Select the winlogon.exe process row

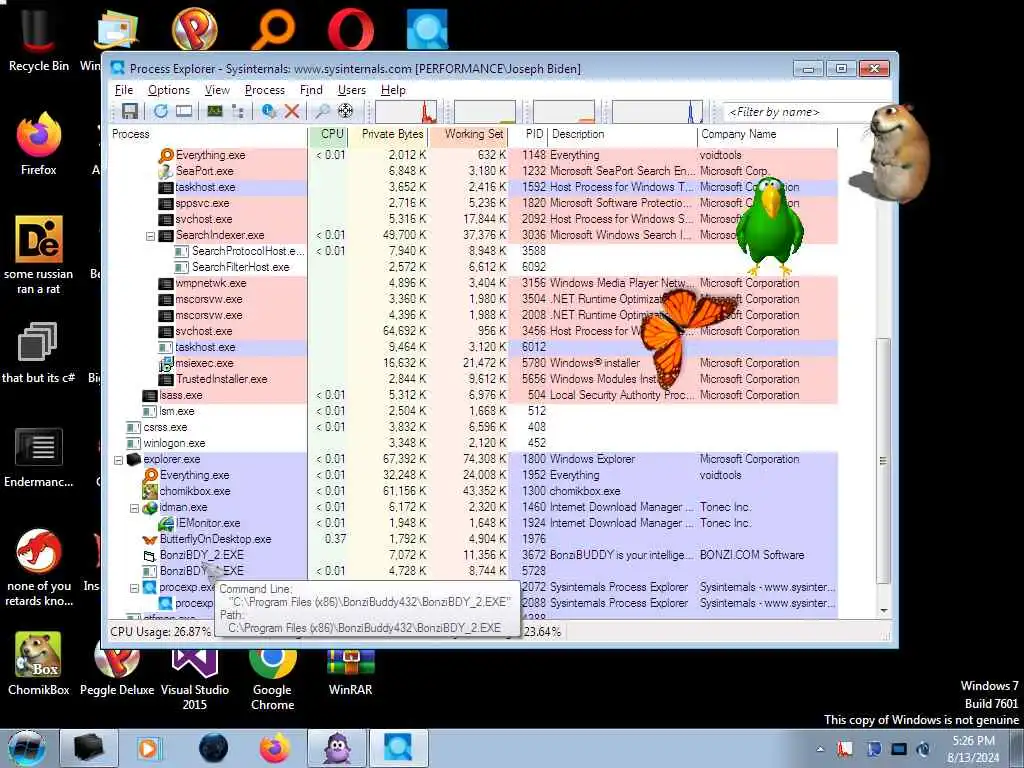473,443
